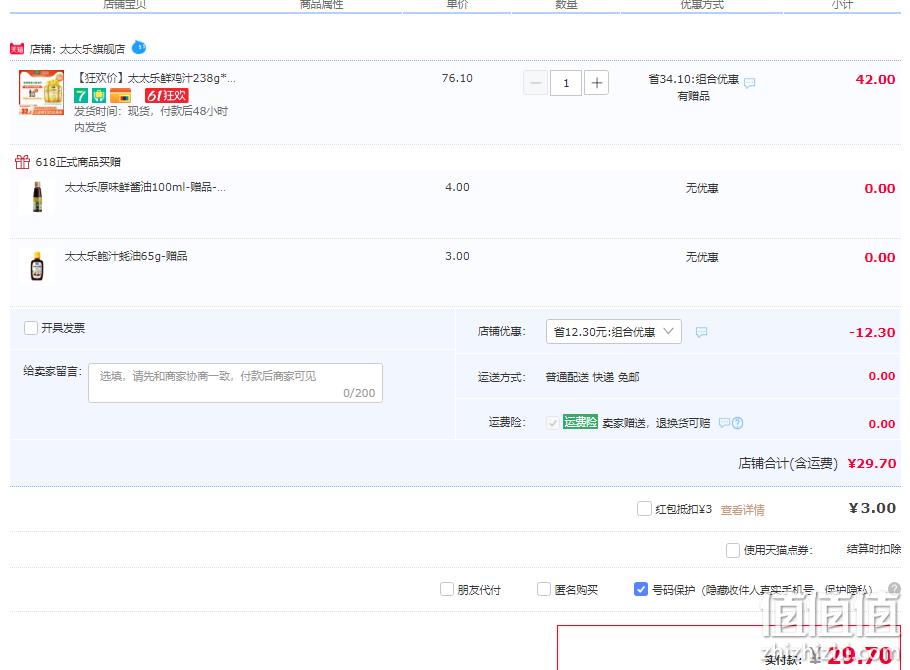The image size is (910, 670).
Task: Click store total ¥29.70 beside 店铺合计
Action: pyautogui.click(x=872, y=463)
